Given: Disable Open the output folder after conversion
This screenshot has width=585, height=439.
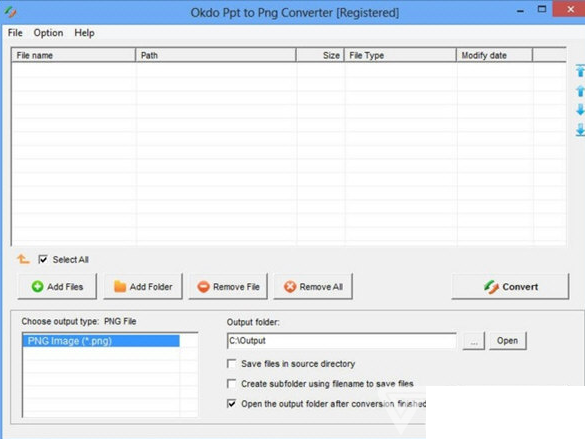Looking at the screenshot, I should coord(232,404).
